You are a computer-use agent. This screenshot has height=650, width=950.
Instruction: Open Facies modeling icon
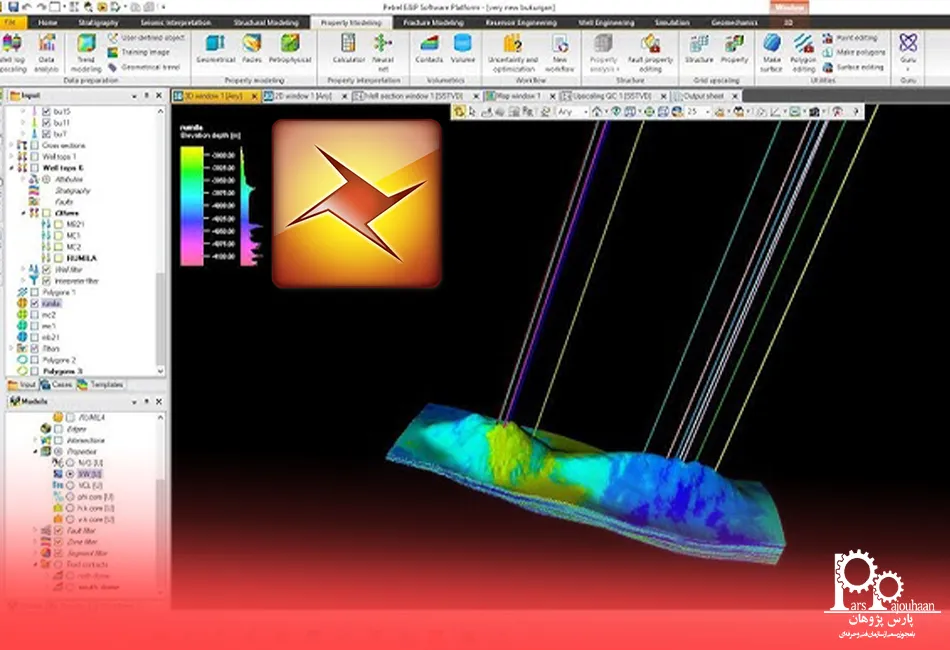(x=253, y=48)
